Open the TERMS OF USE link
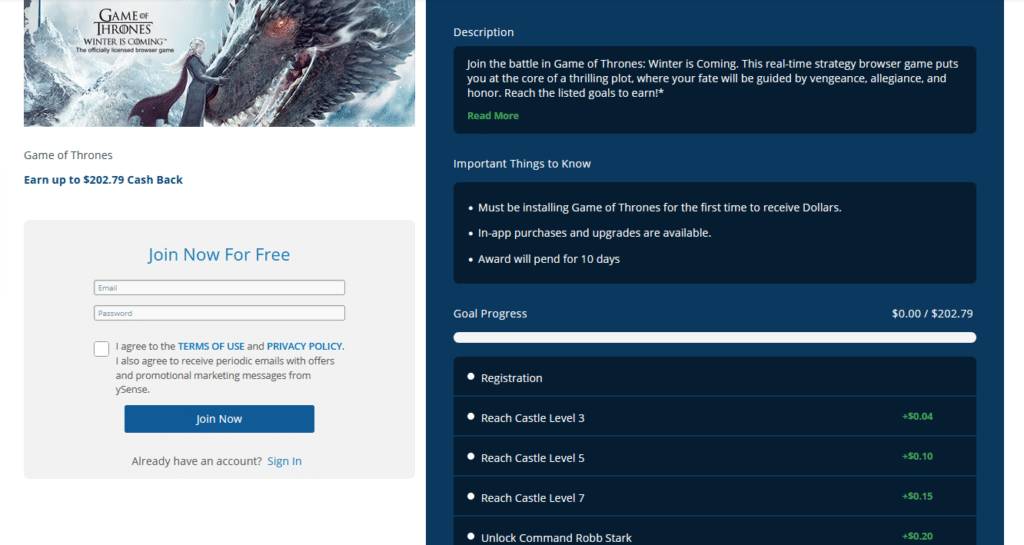1024x545 pixels. point(211,346)
